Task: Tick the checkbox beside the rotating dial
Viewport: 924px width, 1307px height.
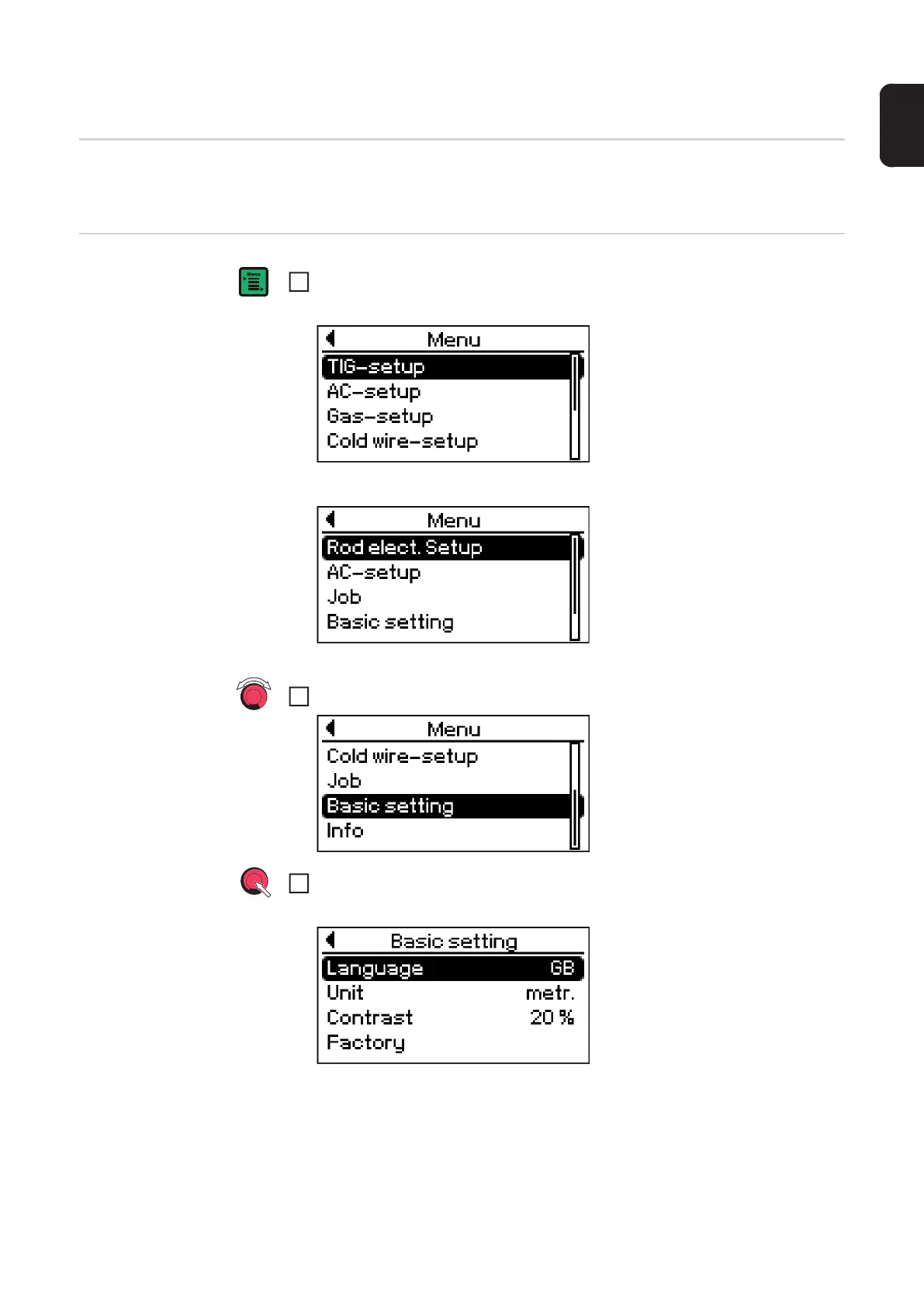Action: point(299,696)
